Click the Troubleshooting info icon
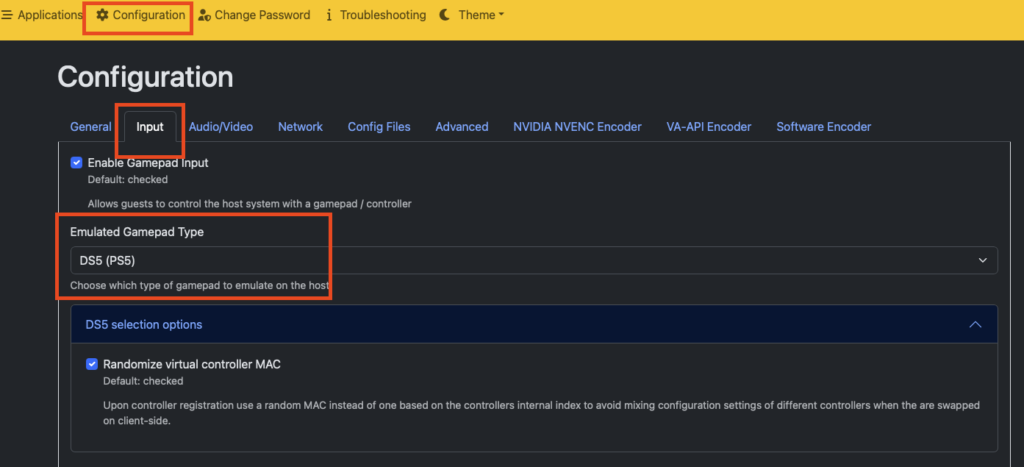1024x467 pixels. [x=329, y=15]
